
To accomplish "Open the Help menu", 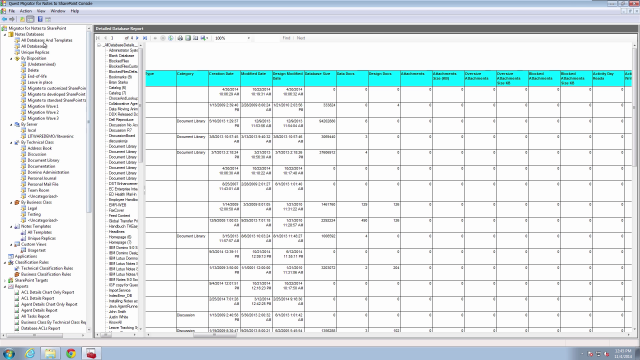I will 75,11.
